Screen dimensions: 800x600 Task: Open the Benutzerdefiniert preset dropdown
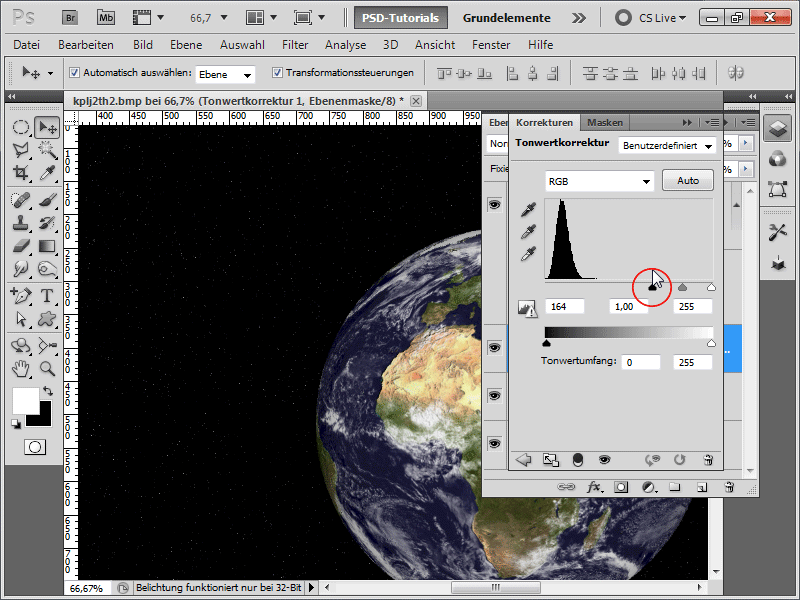point(667,146)
